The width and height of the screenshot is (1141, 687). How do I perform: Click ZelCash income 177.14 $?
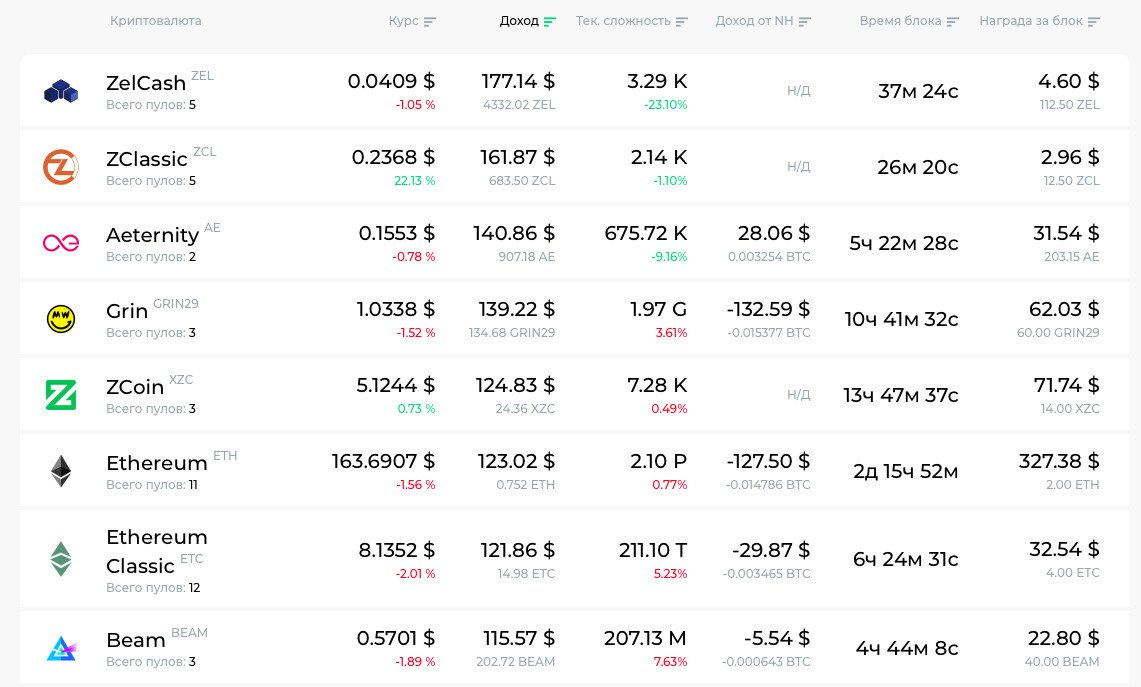518,81
